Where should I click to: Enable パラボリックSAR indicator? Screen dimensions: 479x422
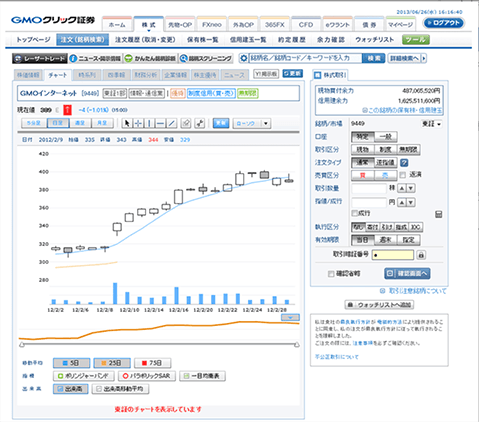click(x=147, y=376)
